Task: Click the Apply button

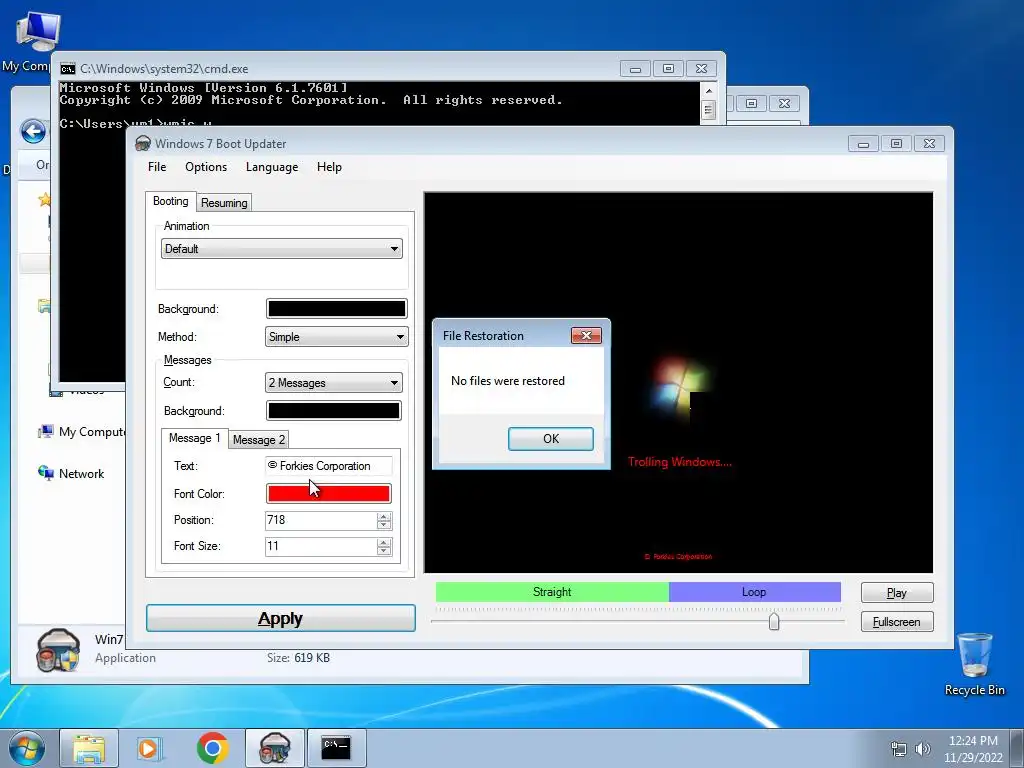Action: pos(281,618)
